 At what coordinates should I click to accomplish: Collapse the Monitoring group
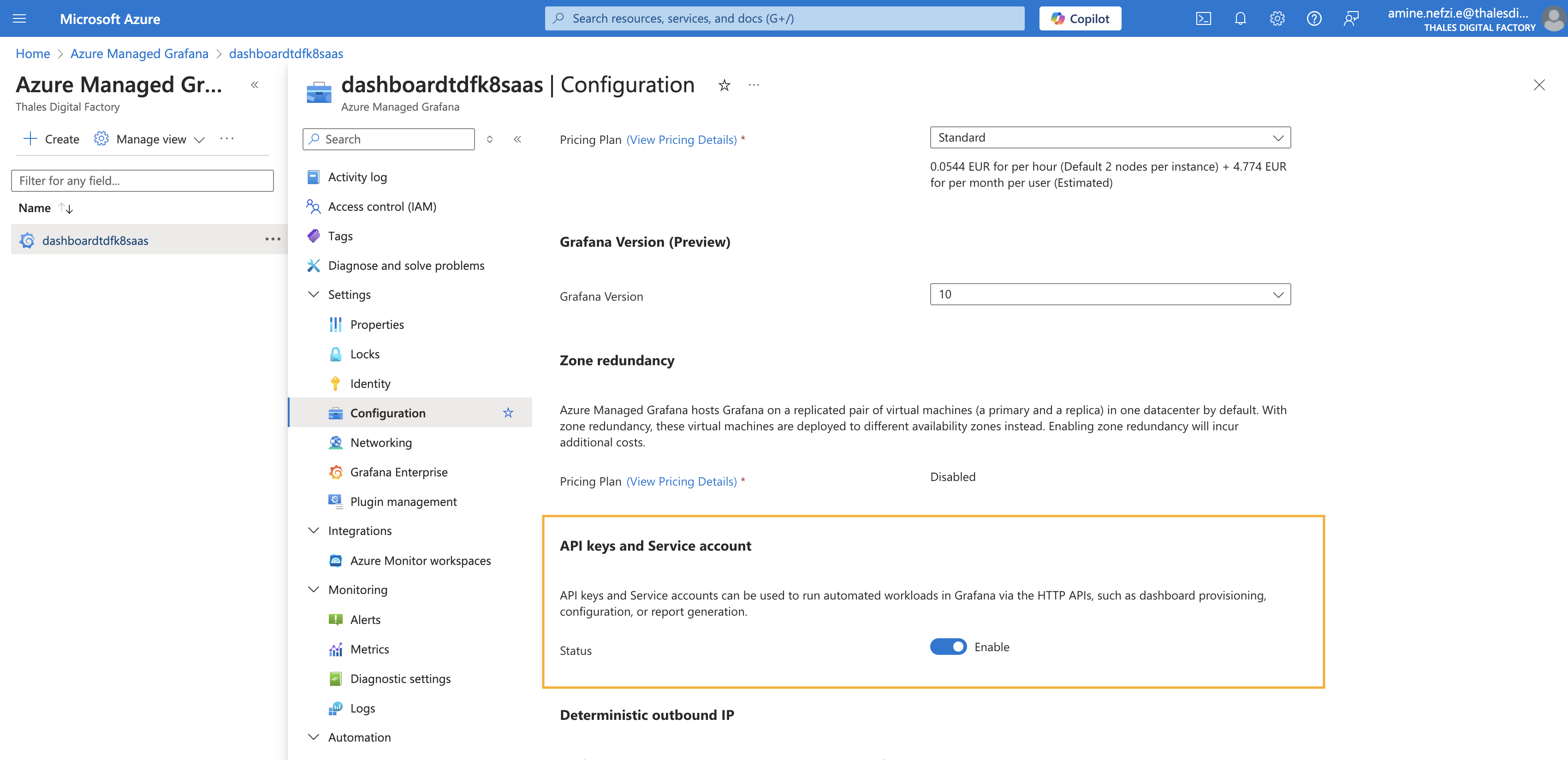(313, 590)
